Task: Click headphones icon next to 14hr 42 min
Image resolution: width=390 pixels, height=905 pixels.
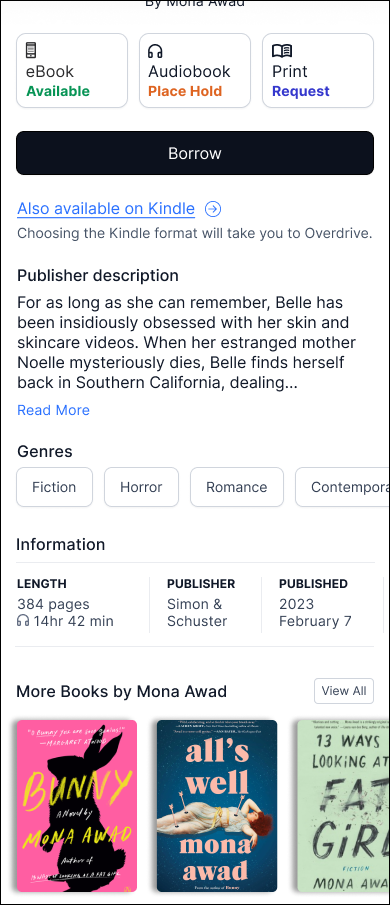Action: pyautogui.click(x=23, y=621)
